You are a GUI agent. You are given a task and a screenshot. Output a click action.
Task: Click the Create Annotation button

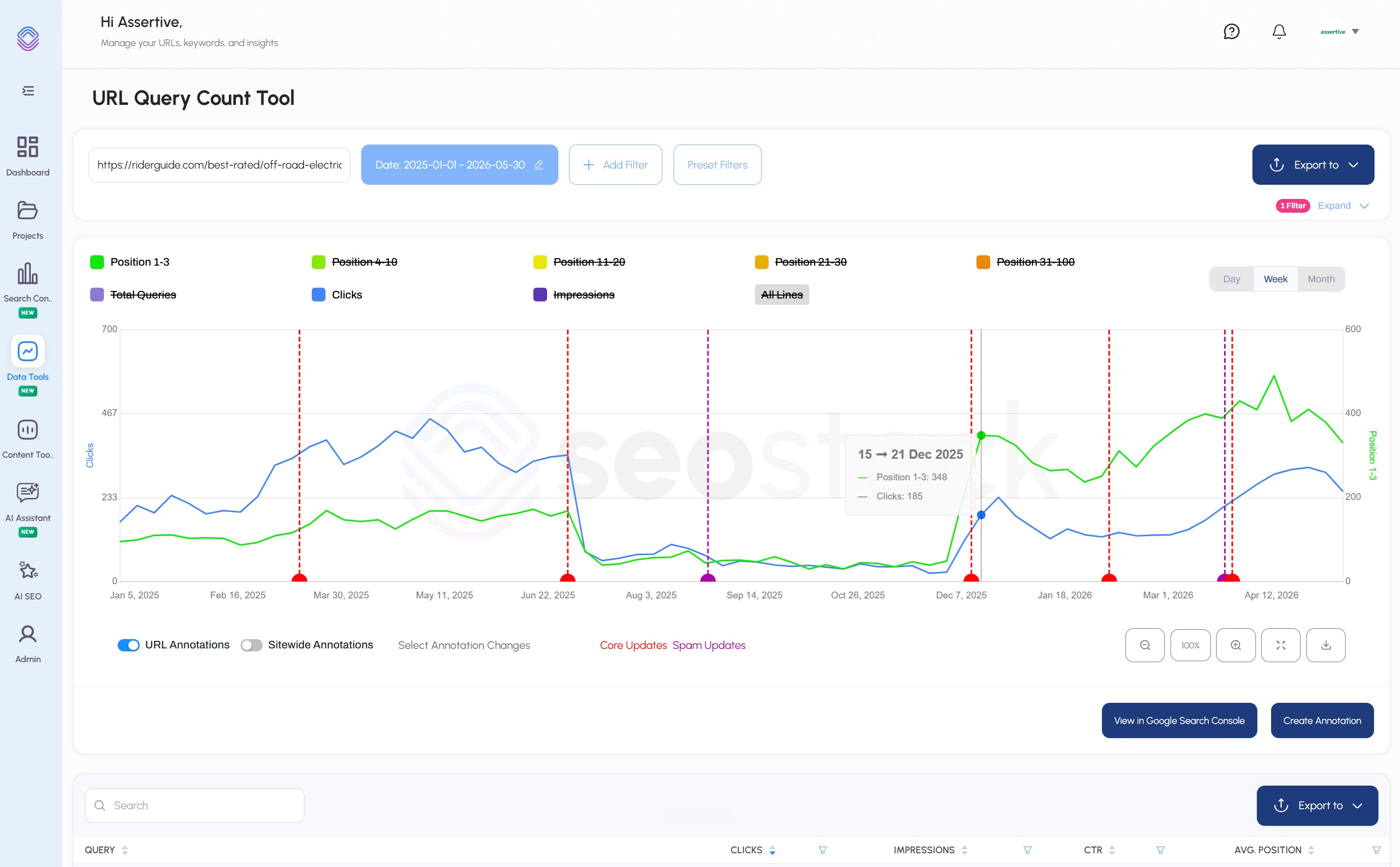coord(1322,721)
